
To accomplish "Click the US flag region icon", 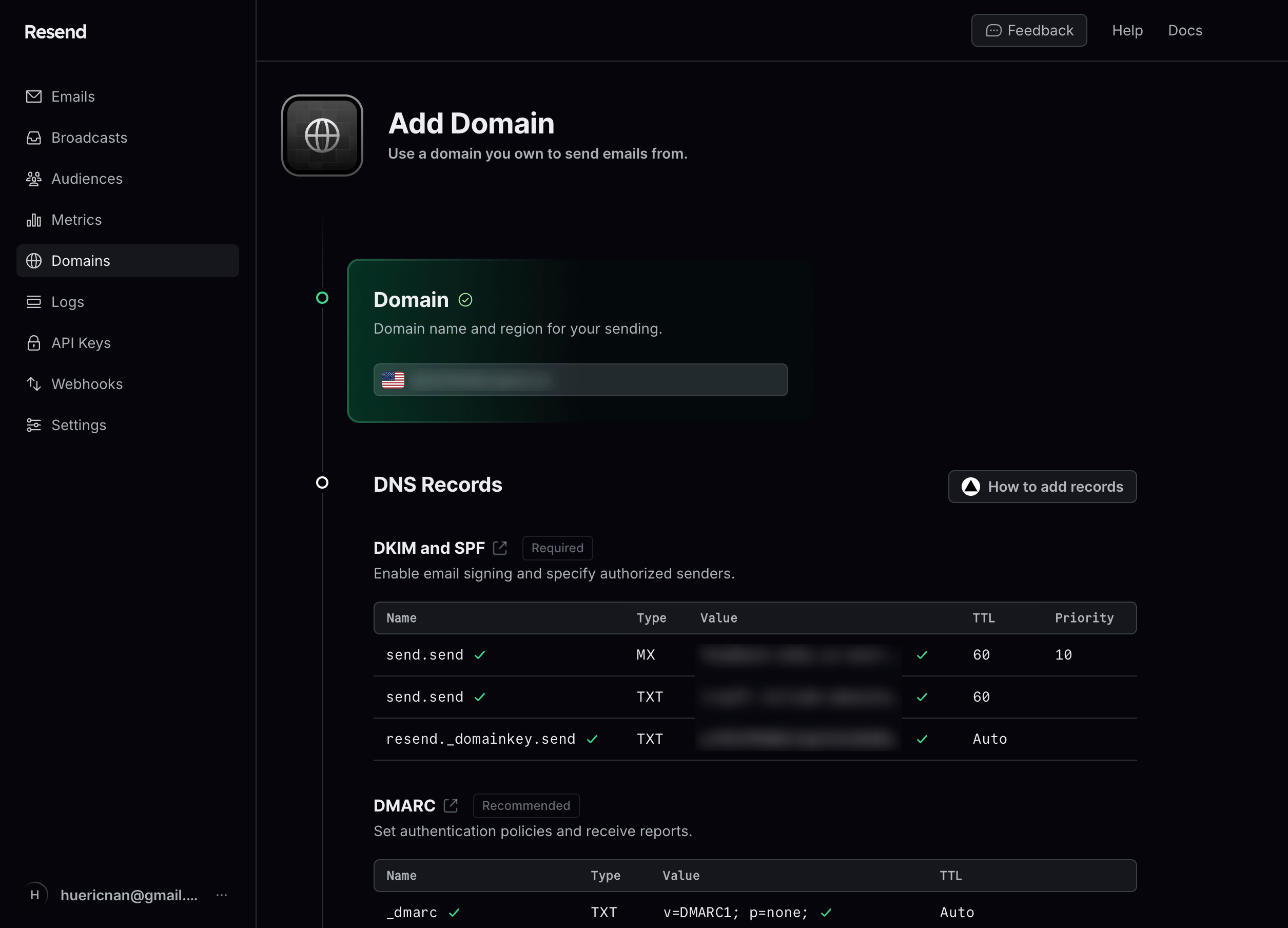I will coord(393,380).
